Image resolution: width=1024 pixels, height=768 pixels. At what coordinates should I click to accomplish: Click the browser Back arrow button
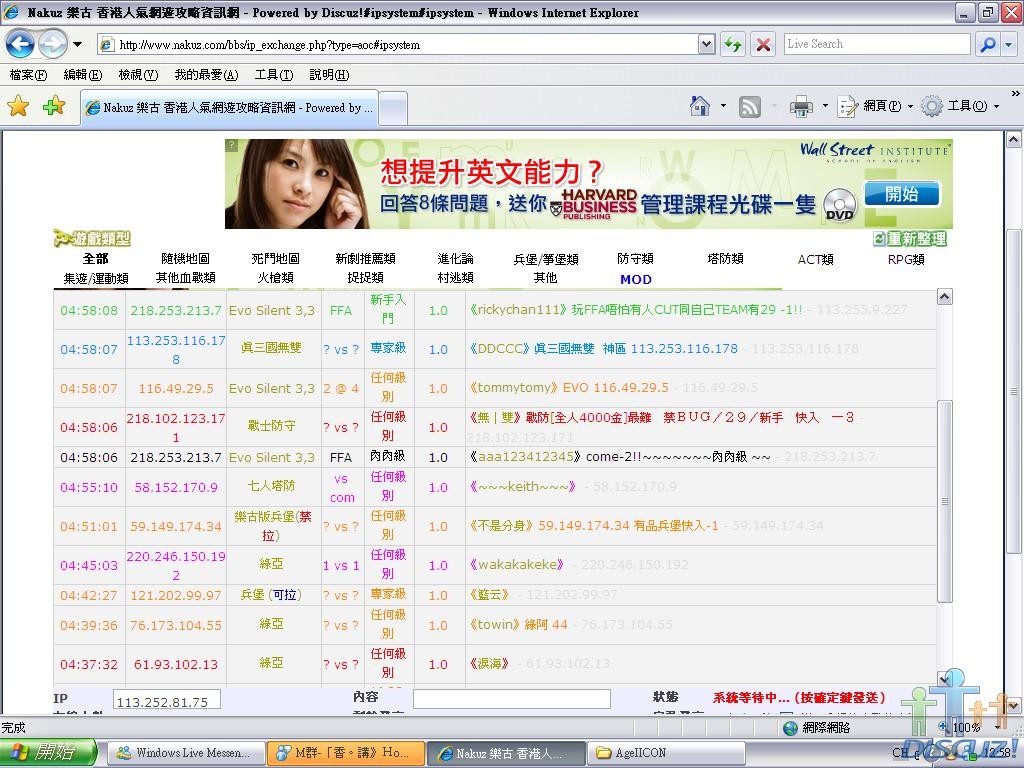tap(20, 44)
